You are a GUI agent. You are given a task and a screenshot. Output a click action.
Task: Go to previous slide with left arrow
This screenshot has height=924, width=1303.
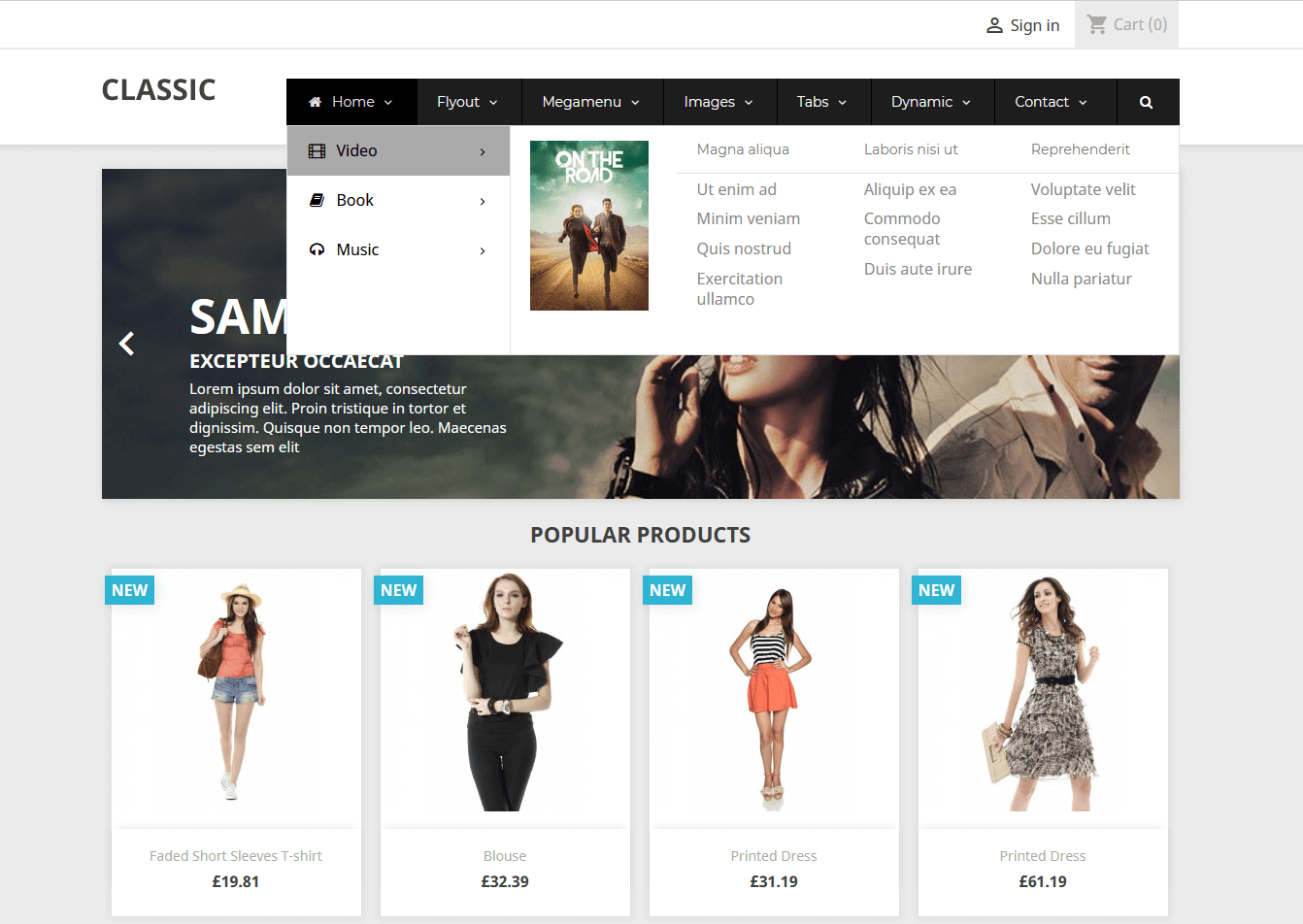126,344
